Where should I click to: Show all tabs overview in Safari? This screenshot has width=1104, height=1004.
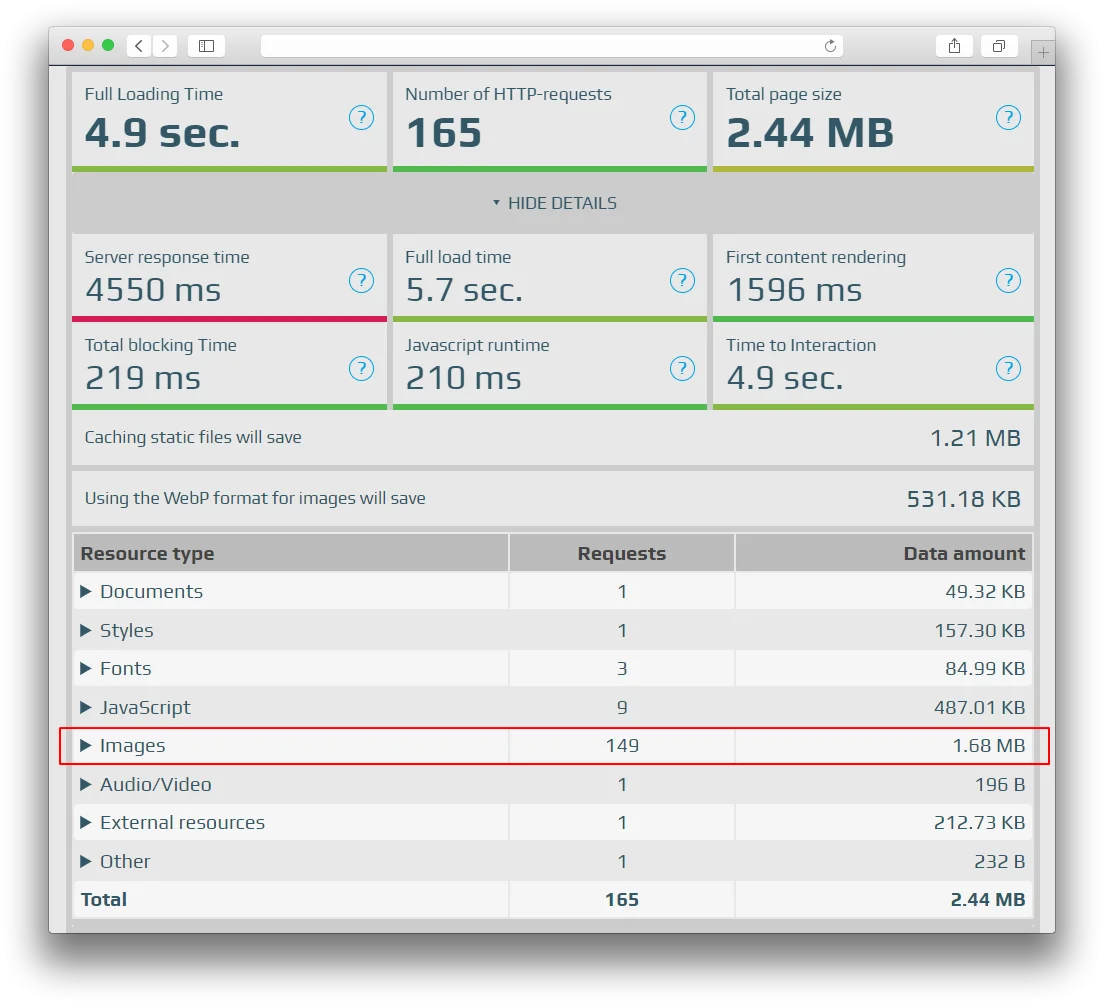pos(998,46)
